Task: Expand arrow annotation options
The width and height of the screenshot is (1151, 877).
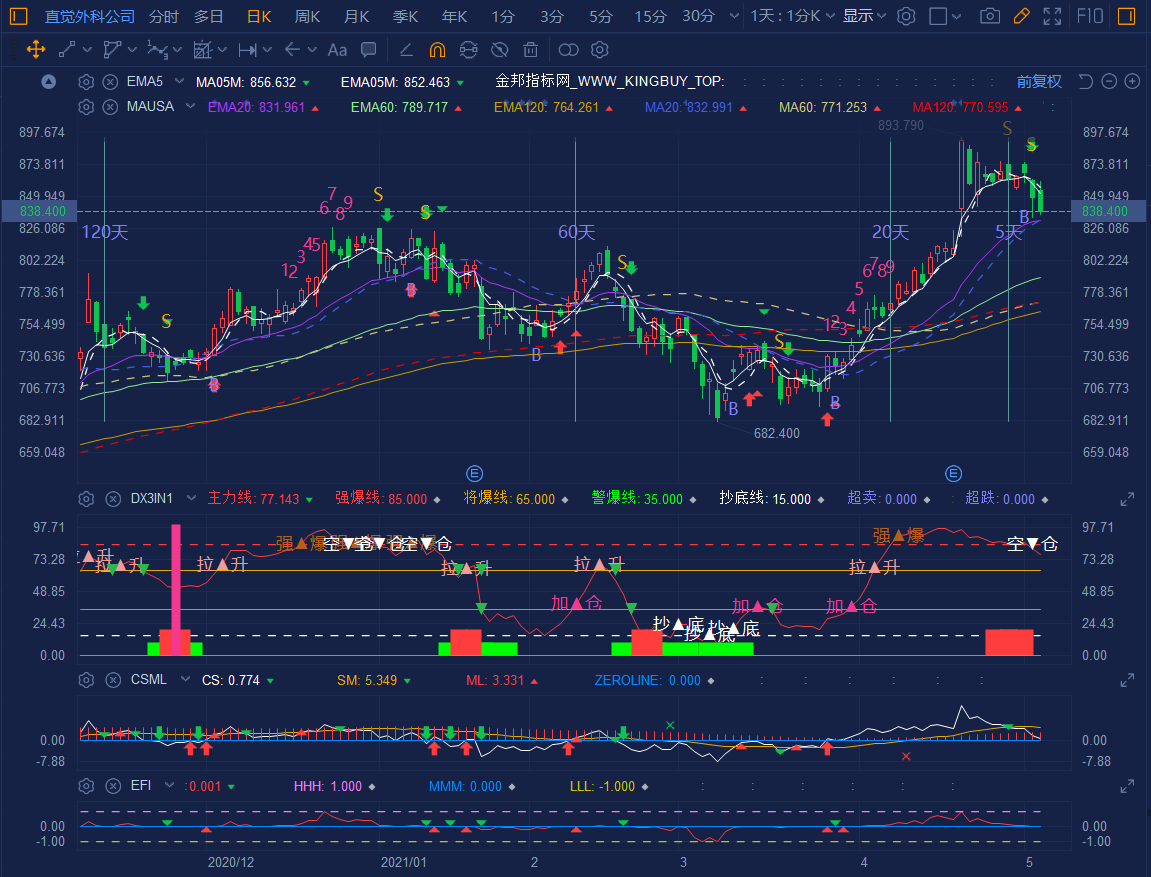Action: (x=312, y=50)
